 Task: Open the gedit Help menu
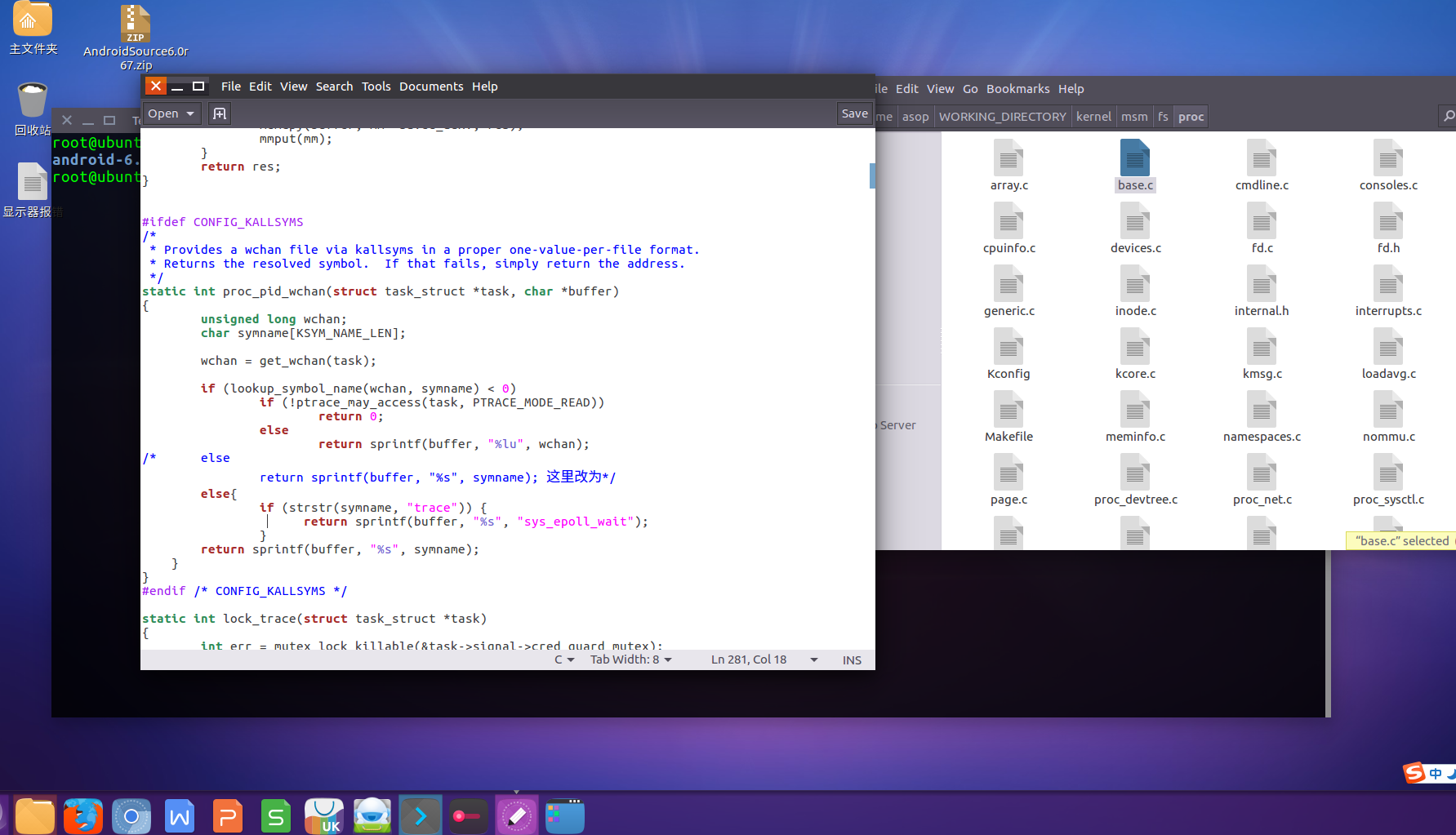485,87
